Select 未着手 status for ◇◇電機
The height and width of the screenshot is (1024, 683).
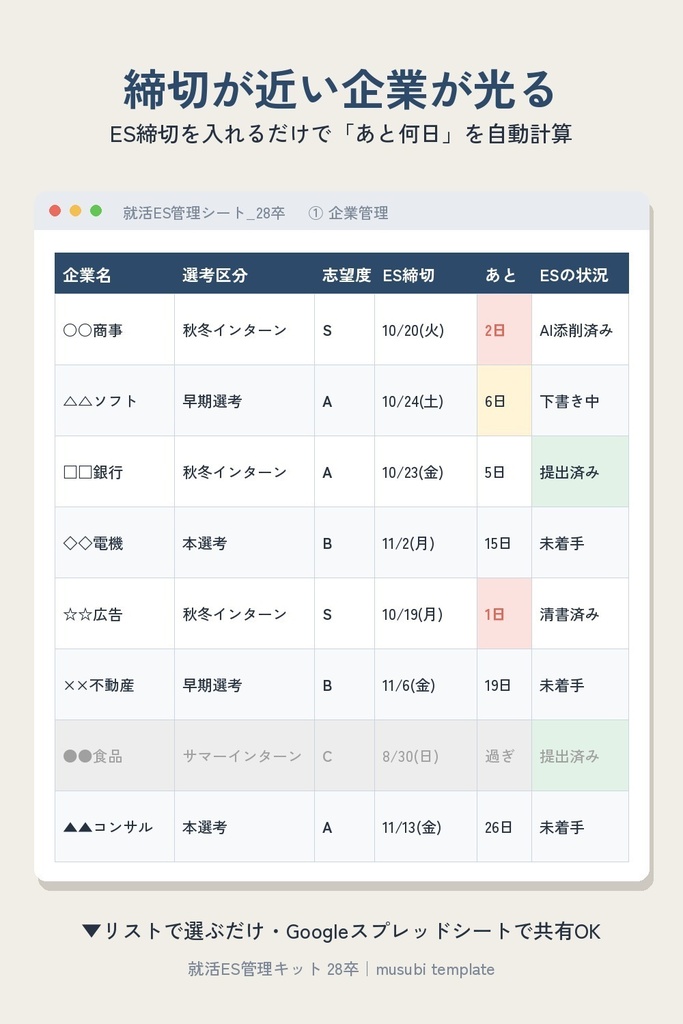[580, 543]
